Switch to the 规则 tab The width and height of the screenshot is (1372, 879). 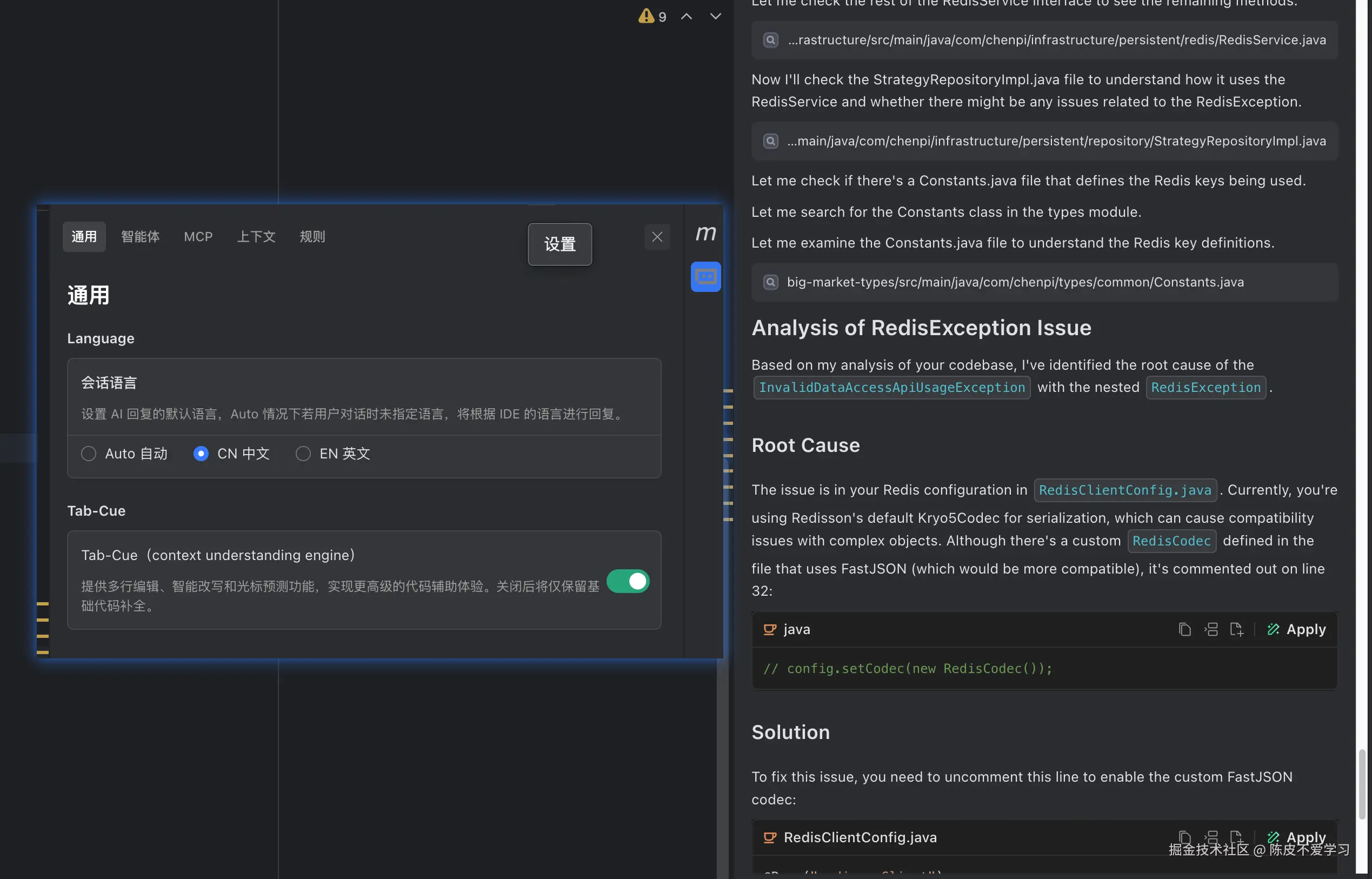point(312,236)
